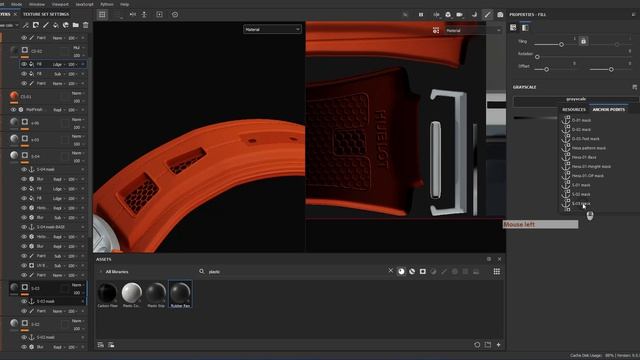Open the blend mode dropdown of the CS-01 layer

[x=78, y=93]
